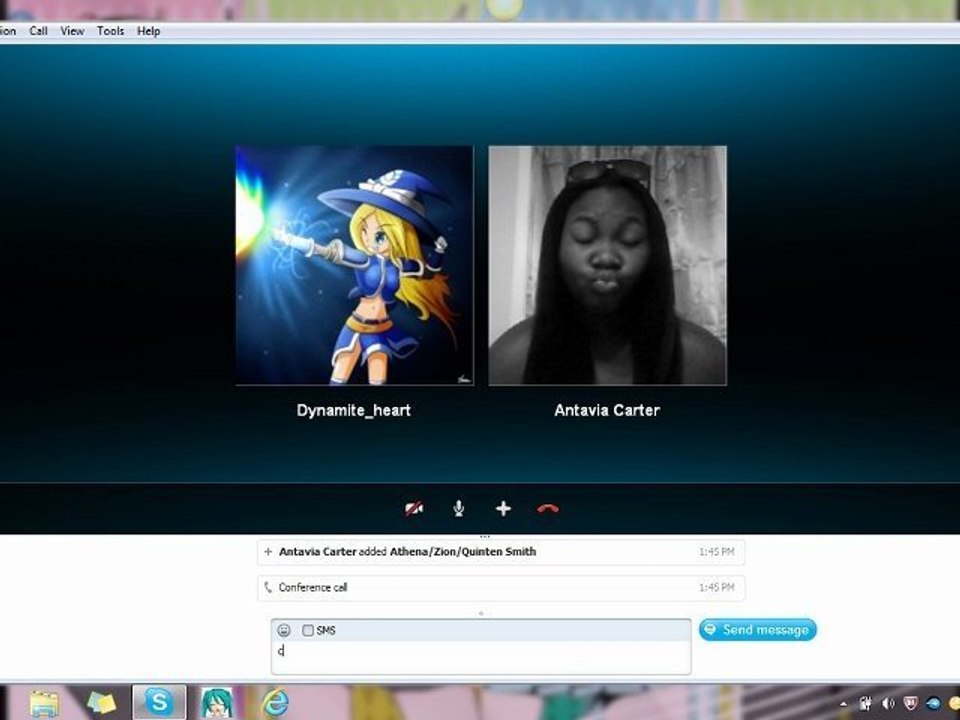Click the divider handle above the chat messages
The image size is (960, 720).
tap(485, 536)
